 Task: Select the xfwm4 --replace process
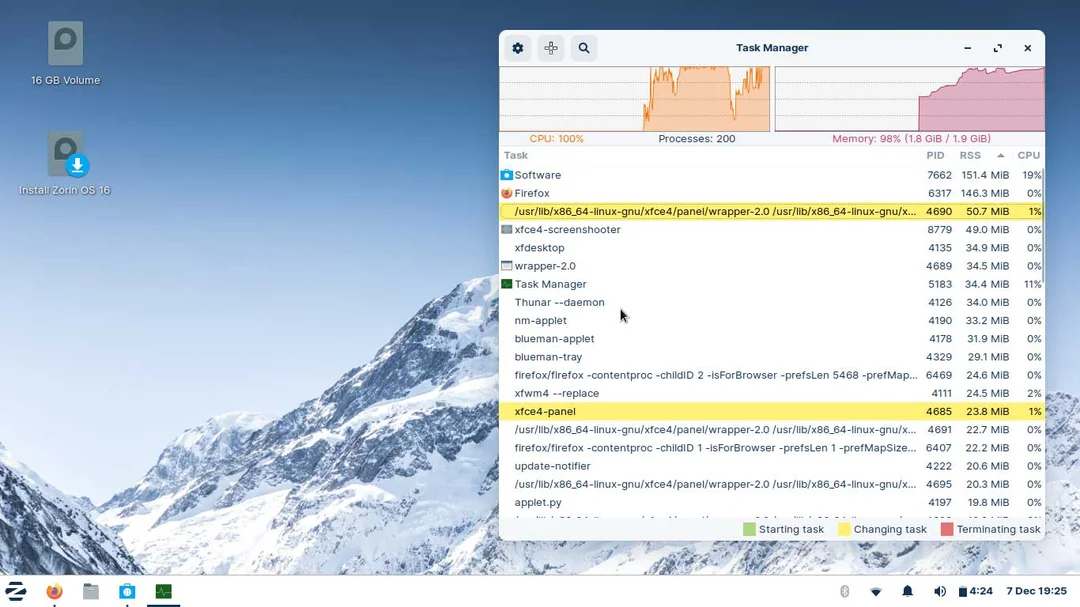pos(771,393)
